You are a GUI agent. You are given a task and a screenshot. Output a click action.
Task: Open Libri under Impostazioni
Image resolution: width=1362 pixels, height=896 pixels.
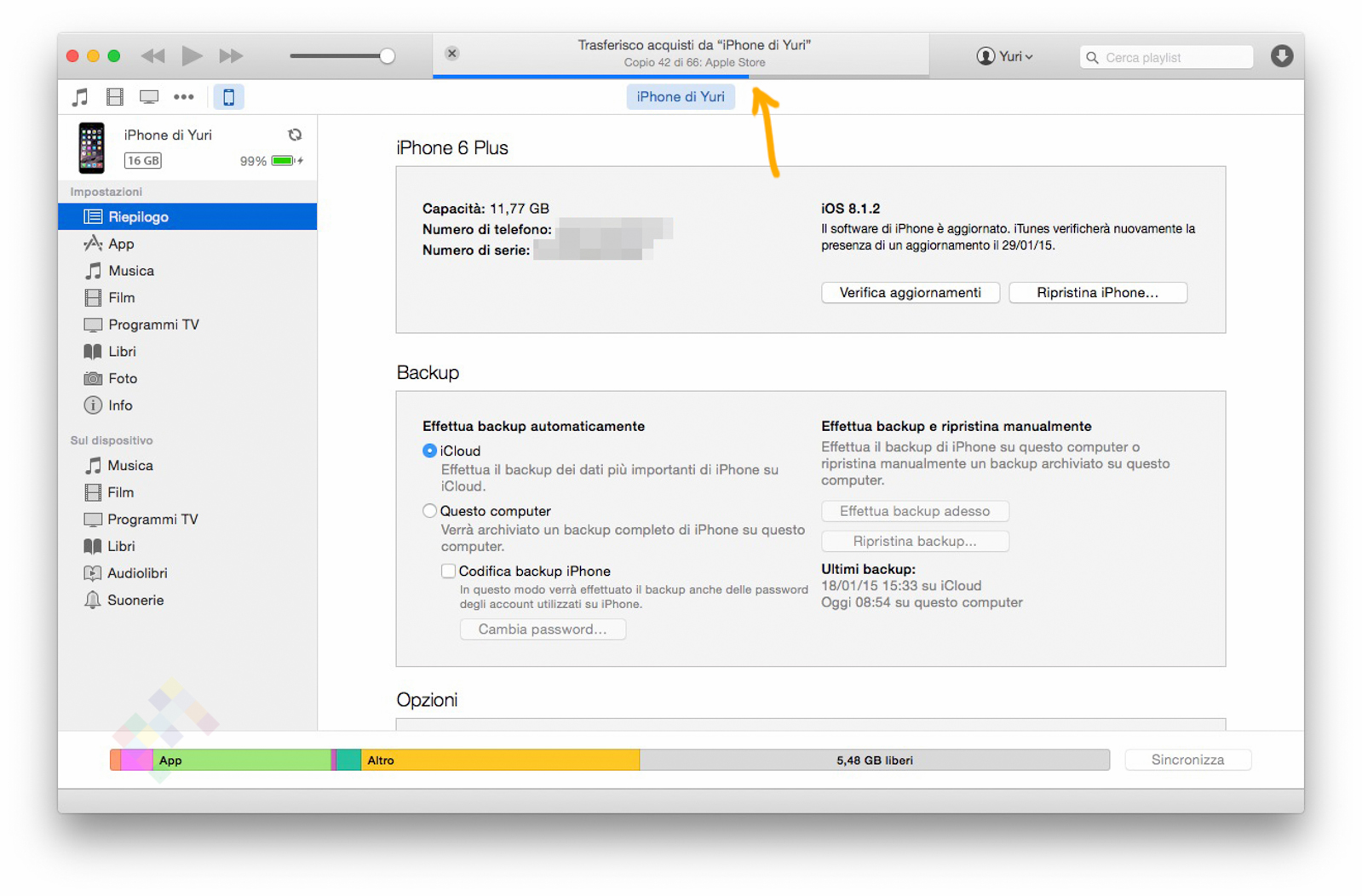pyautogui.click(x=187, y=352)
